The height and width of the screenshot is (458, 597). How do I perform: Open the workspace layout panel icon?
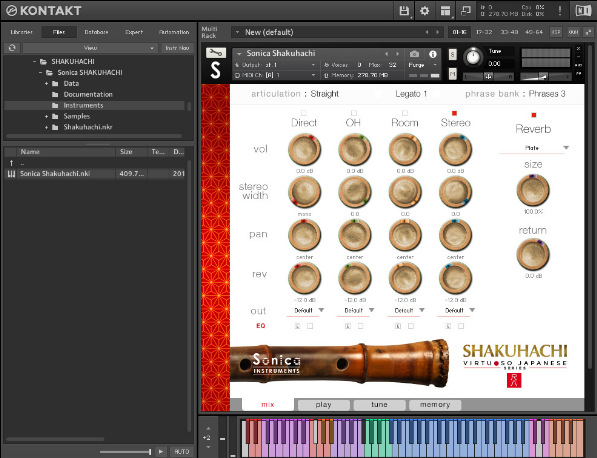tap(445, 11)
